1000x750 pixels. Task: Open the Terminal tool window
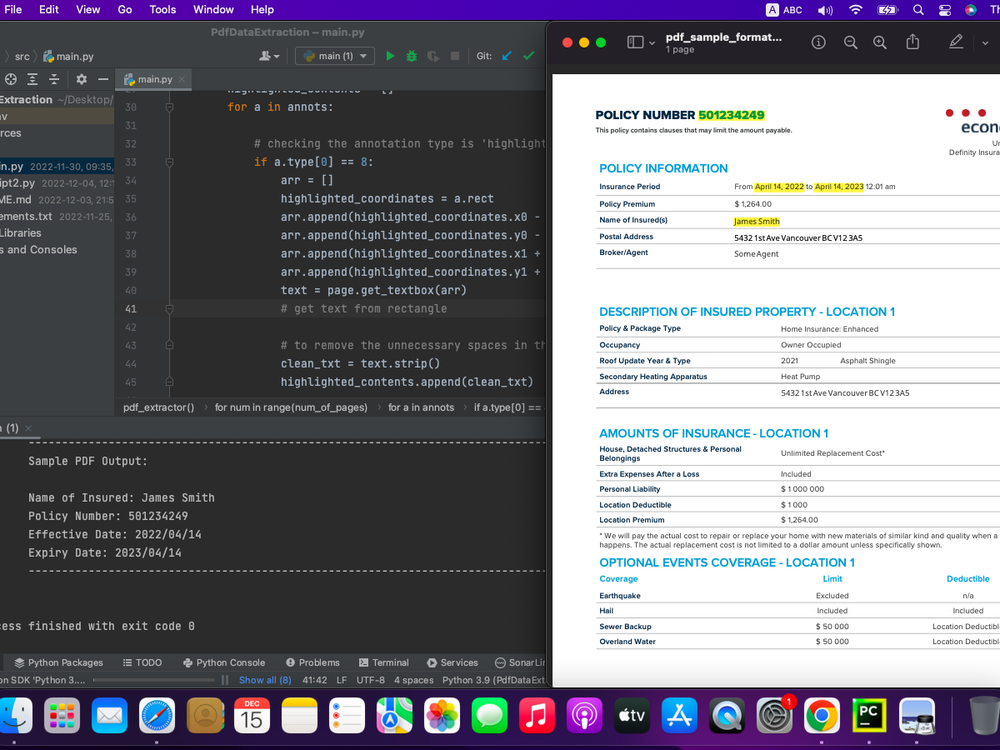point(384,662)
